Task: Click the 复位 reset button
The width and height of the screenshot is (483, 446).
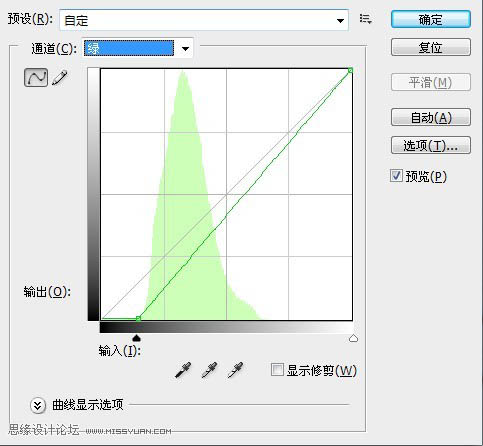Action: click(x=431, y=47)
